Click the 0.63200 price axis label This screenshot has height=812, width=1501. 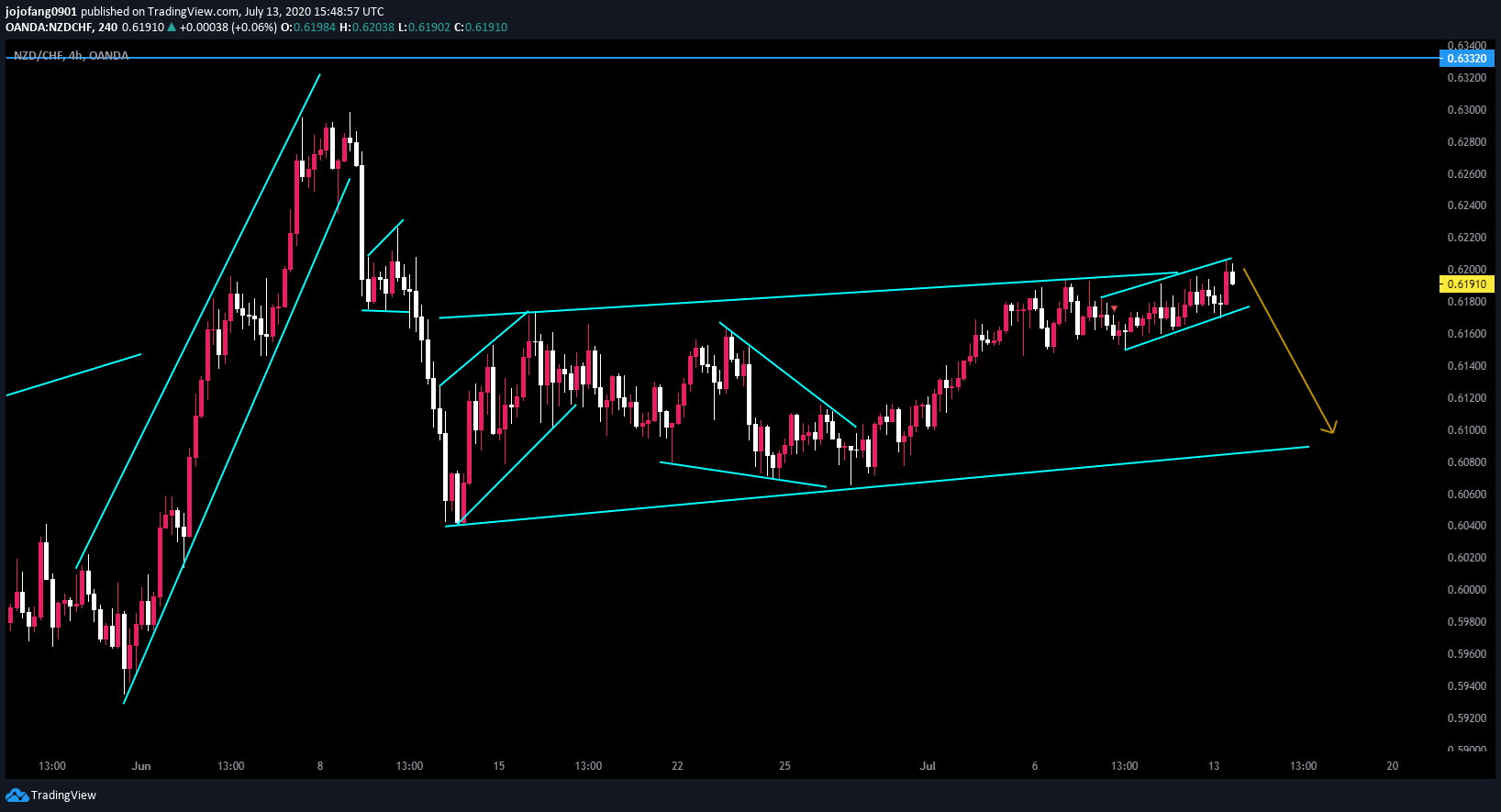click(1466, 78)
